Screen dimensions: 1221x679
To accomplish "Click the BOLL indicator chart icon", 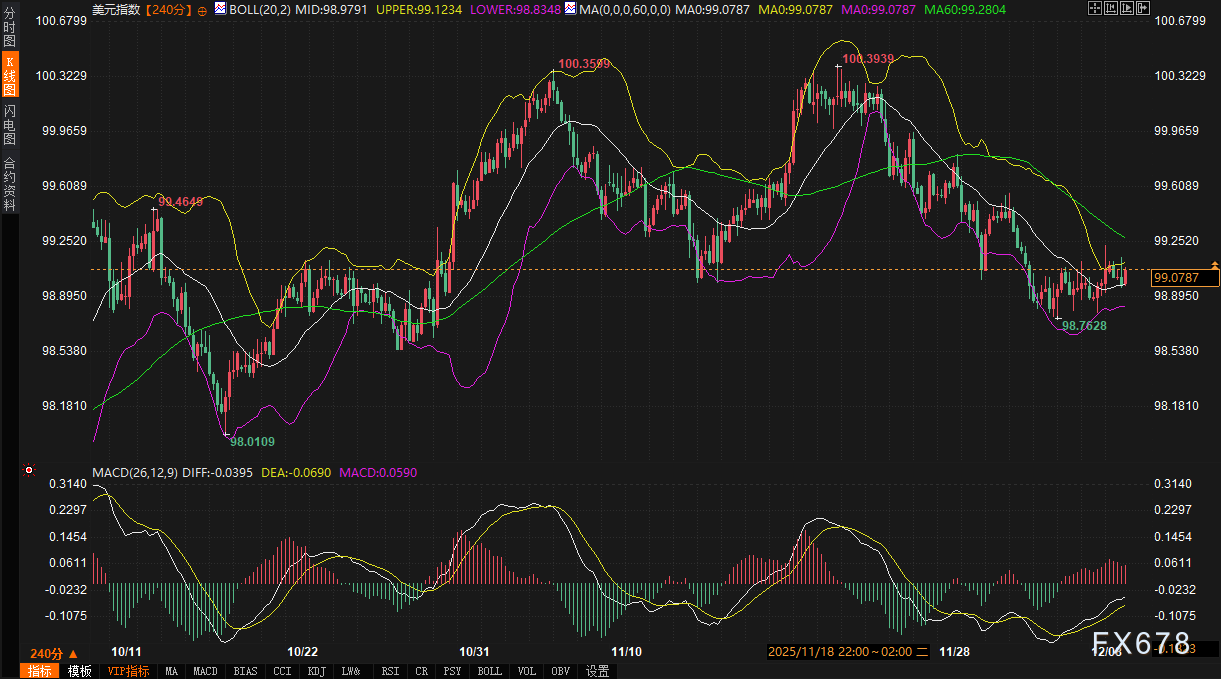I will [x=221, y=9].
